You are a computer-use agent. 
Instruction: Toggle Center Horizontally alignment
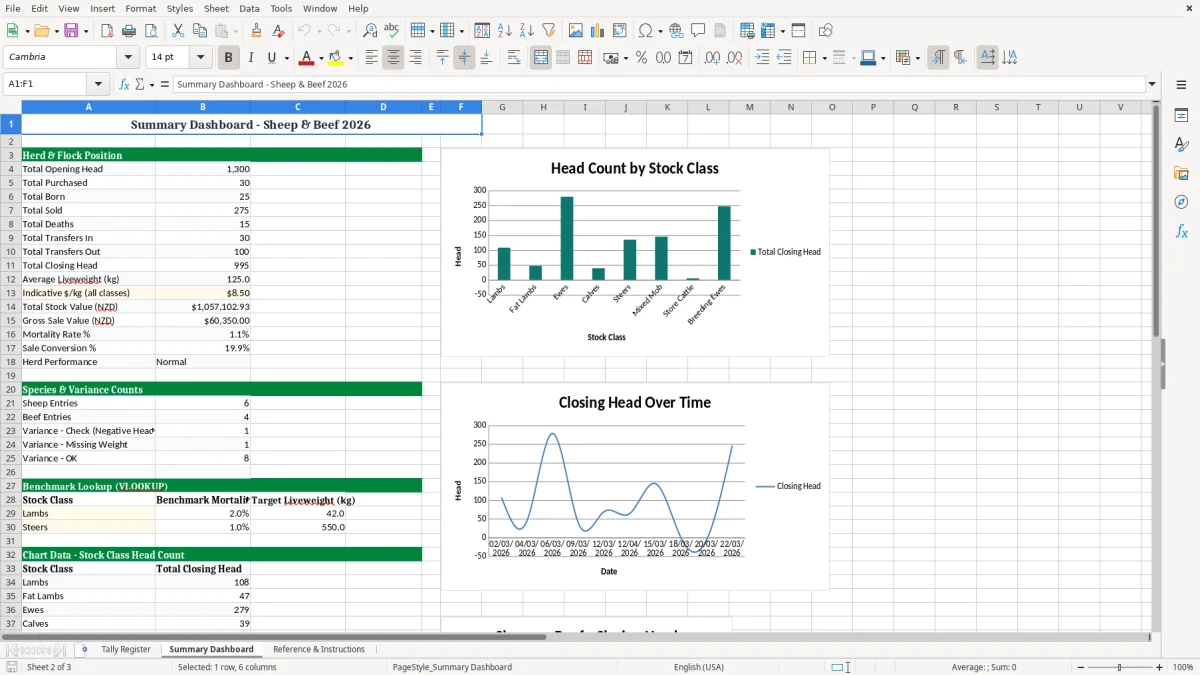click(393, 58)
